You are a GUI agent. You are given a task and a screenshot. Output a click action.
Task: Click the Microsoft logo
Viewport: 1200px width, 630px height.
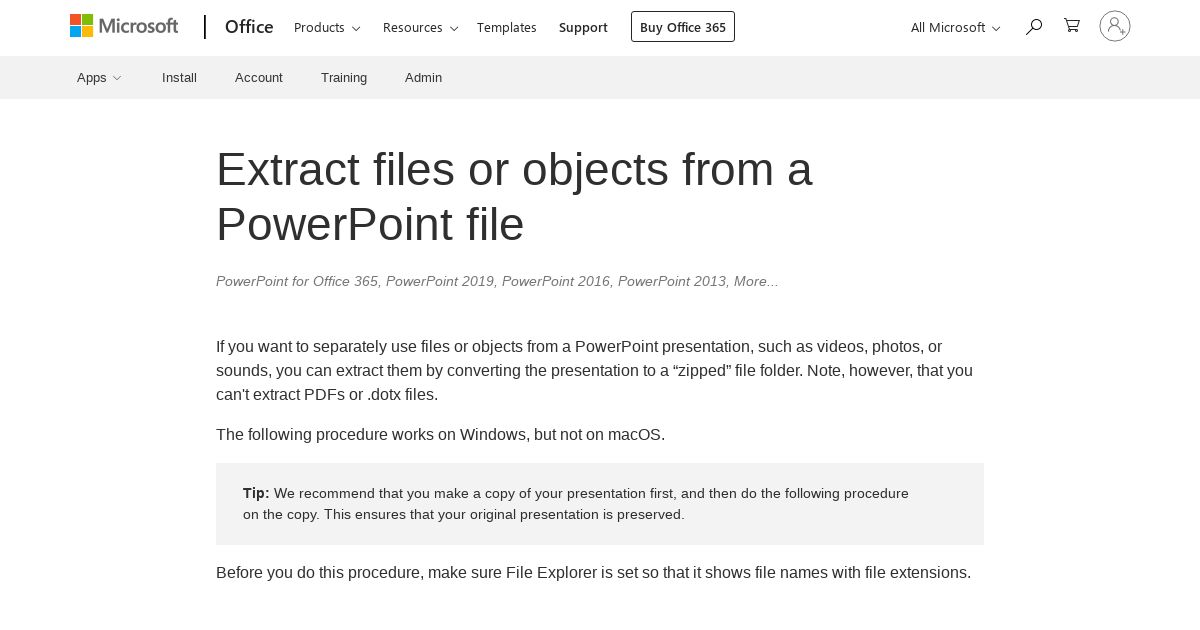point(124,26)
